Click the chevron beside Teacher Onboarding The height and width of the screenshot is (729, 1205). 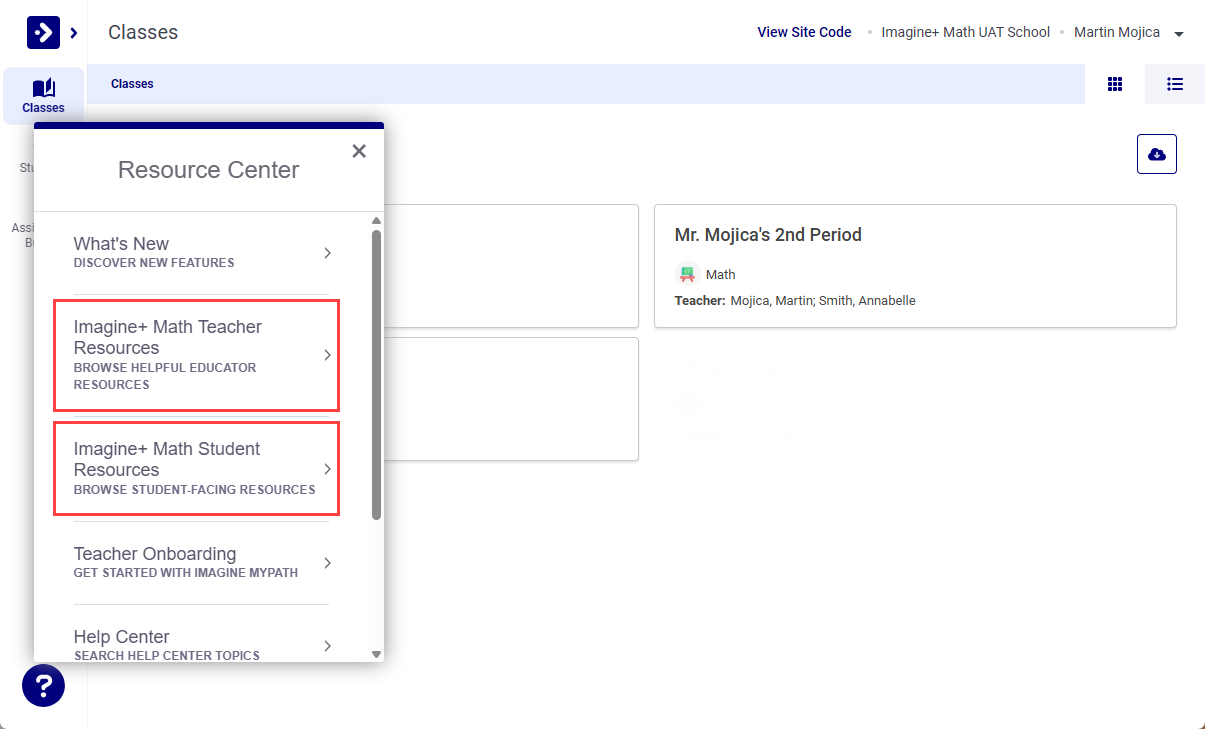click(327, 563)
